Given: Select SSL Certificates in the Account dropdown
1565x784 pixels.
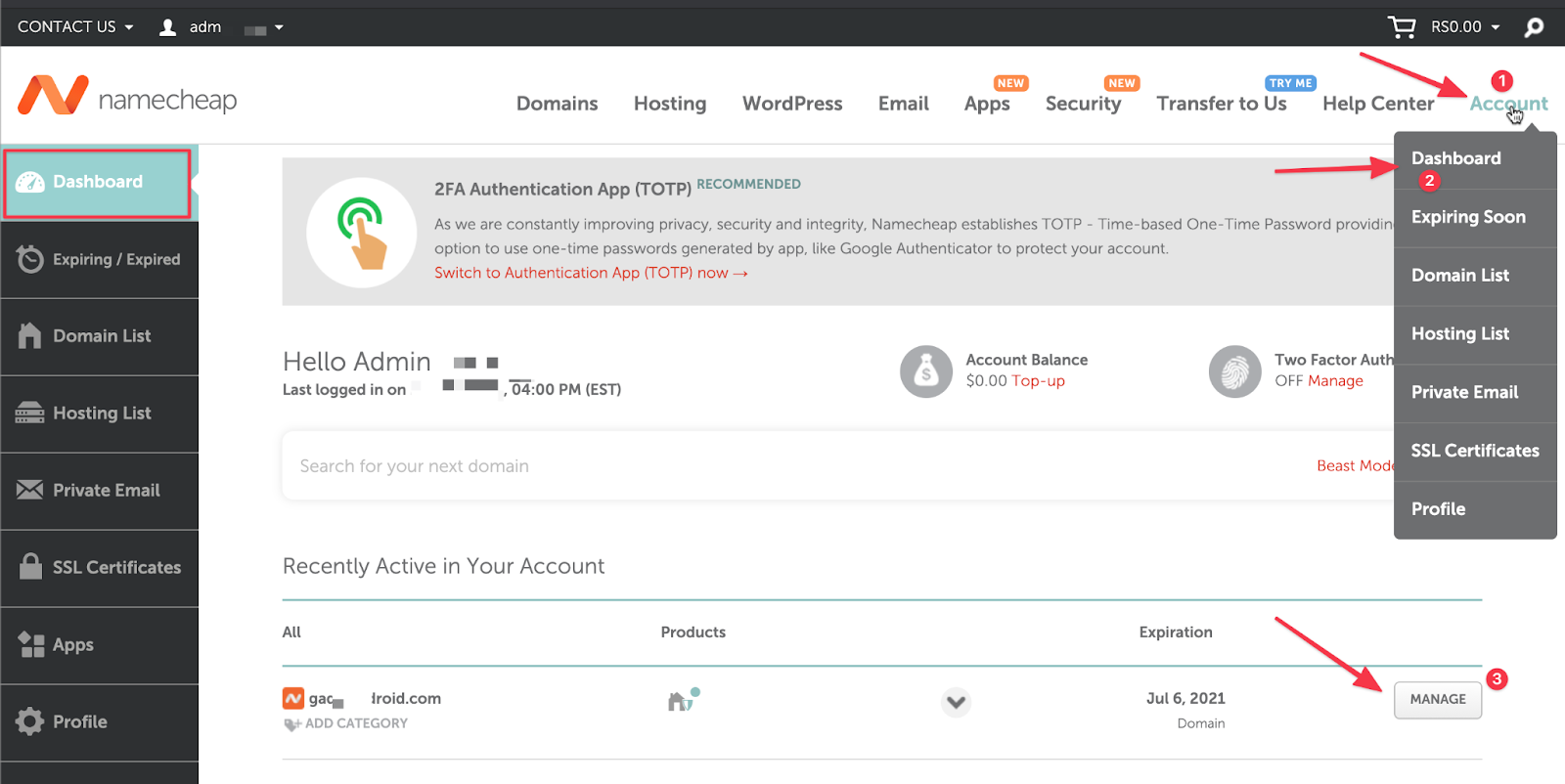Looking at the screenshot, I should (1475, 451).
